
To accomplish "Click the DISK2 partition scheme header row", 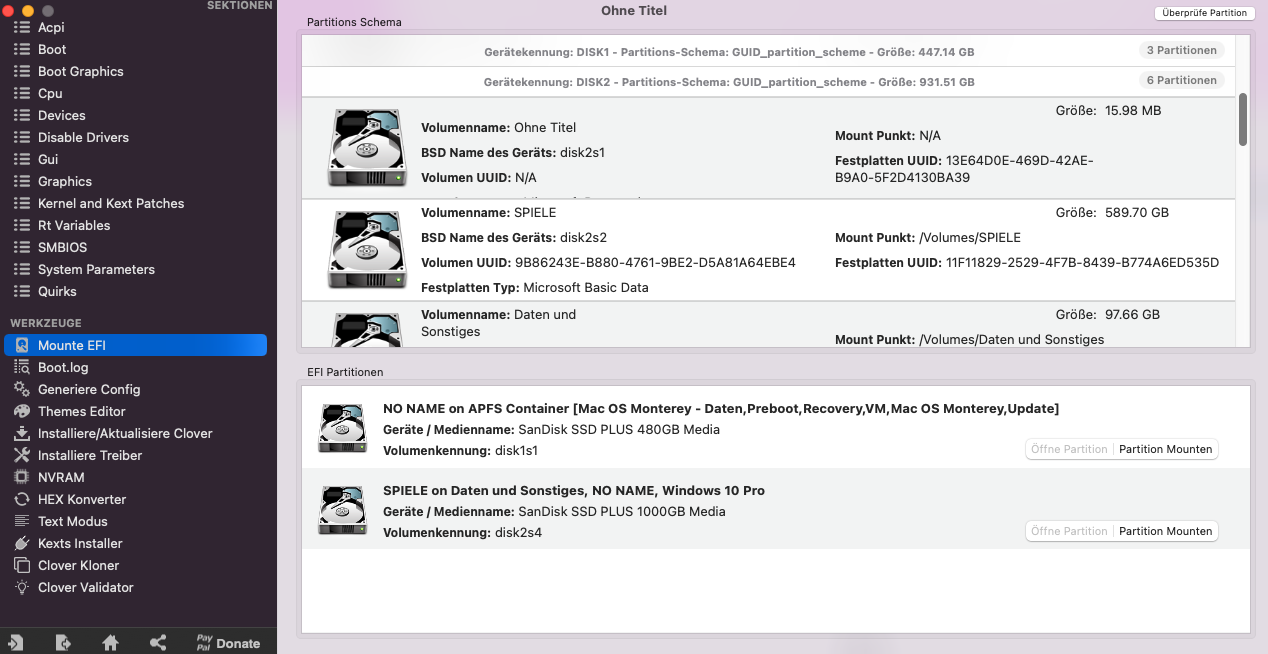I will coord(768,81).
